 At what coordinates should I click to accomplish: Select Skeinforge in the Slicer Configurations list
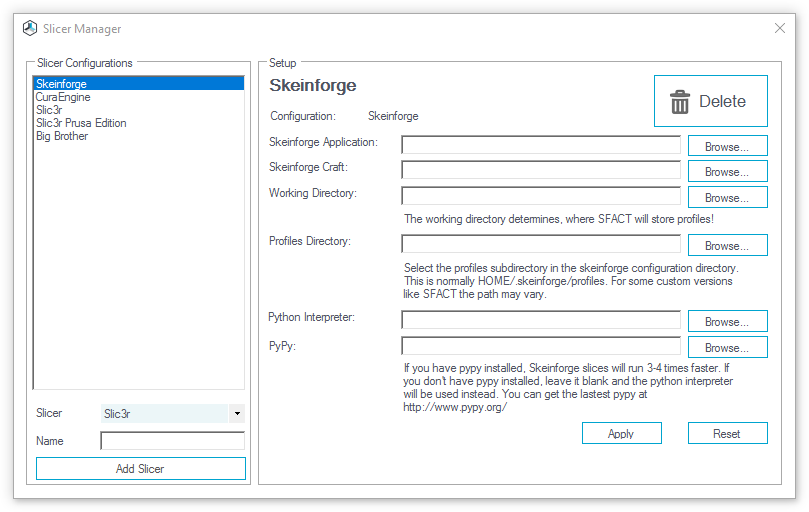point(138,84)
